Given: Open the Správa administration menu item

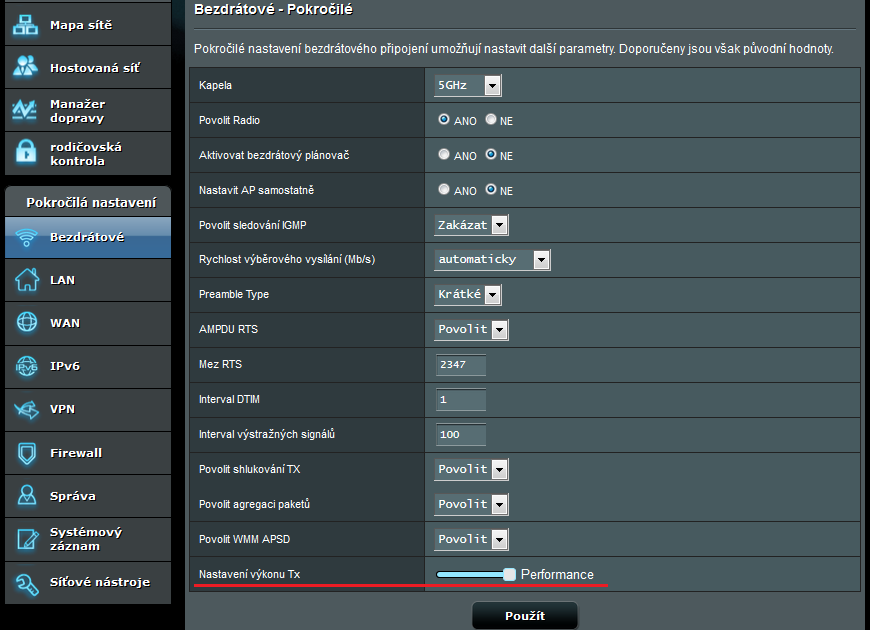Looking at the screenshot, I should point(72,496).
